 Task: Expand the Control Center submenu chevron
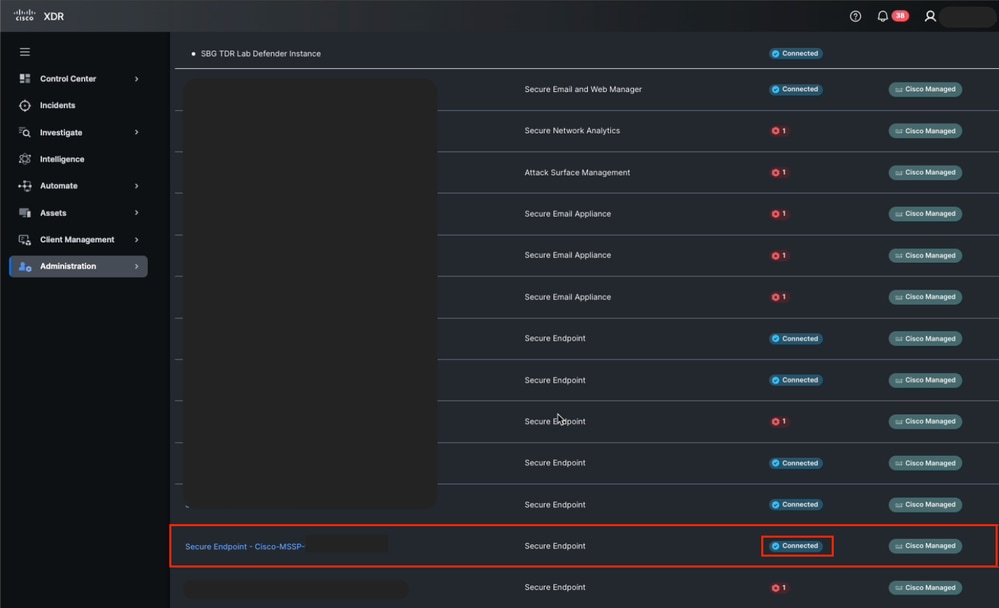(136, 78)
